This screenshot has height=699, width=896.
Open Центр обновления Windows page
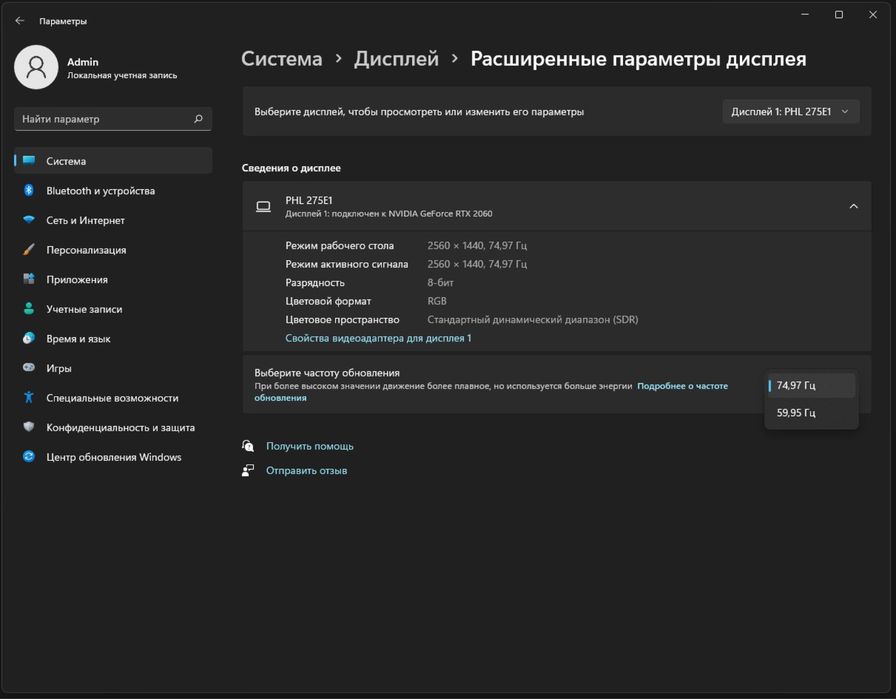coord(113,457)
